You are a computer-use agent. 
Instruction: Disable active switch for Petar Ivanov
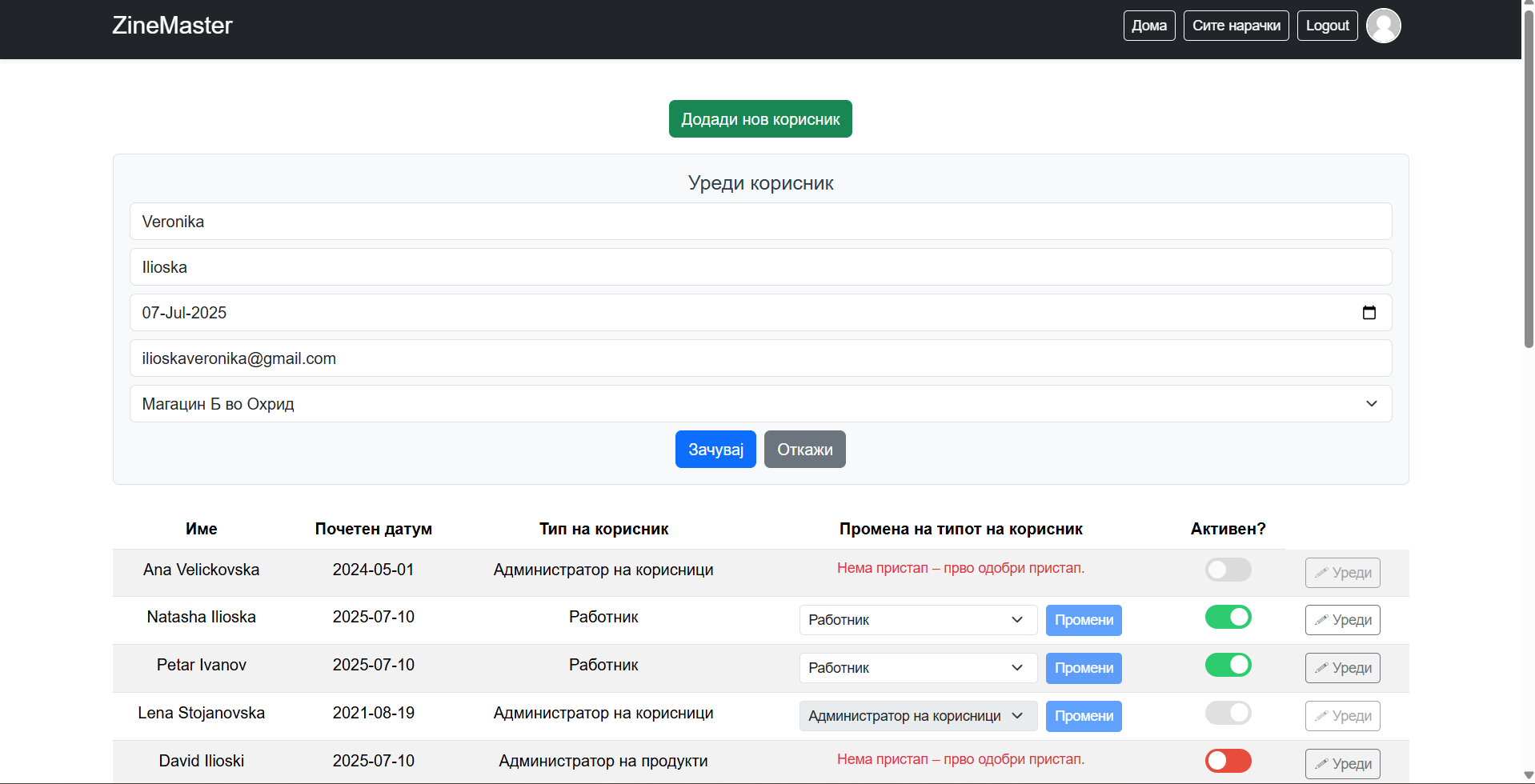1228,665
